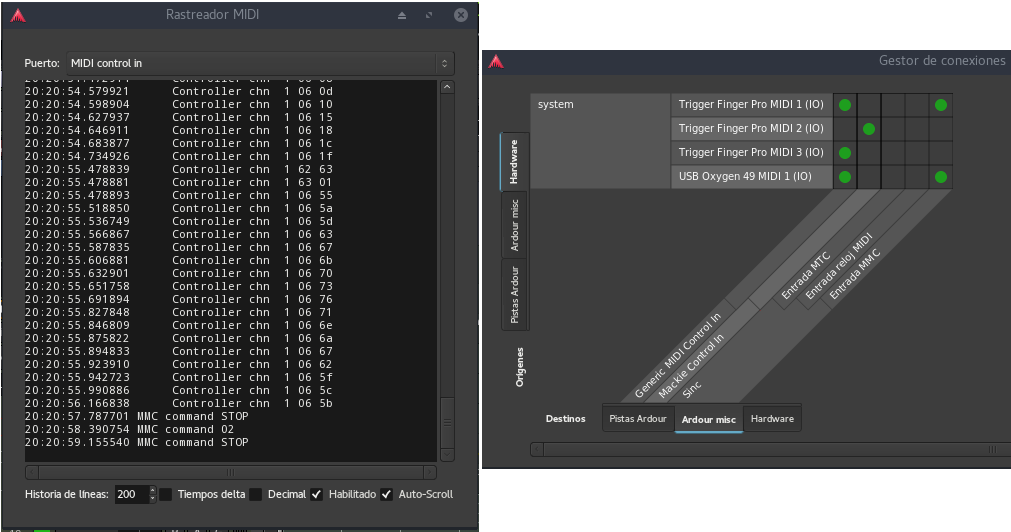
Task: Enable the Decimal checkbox
Action: 256,494
